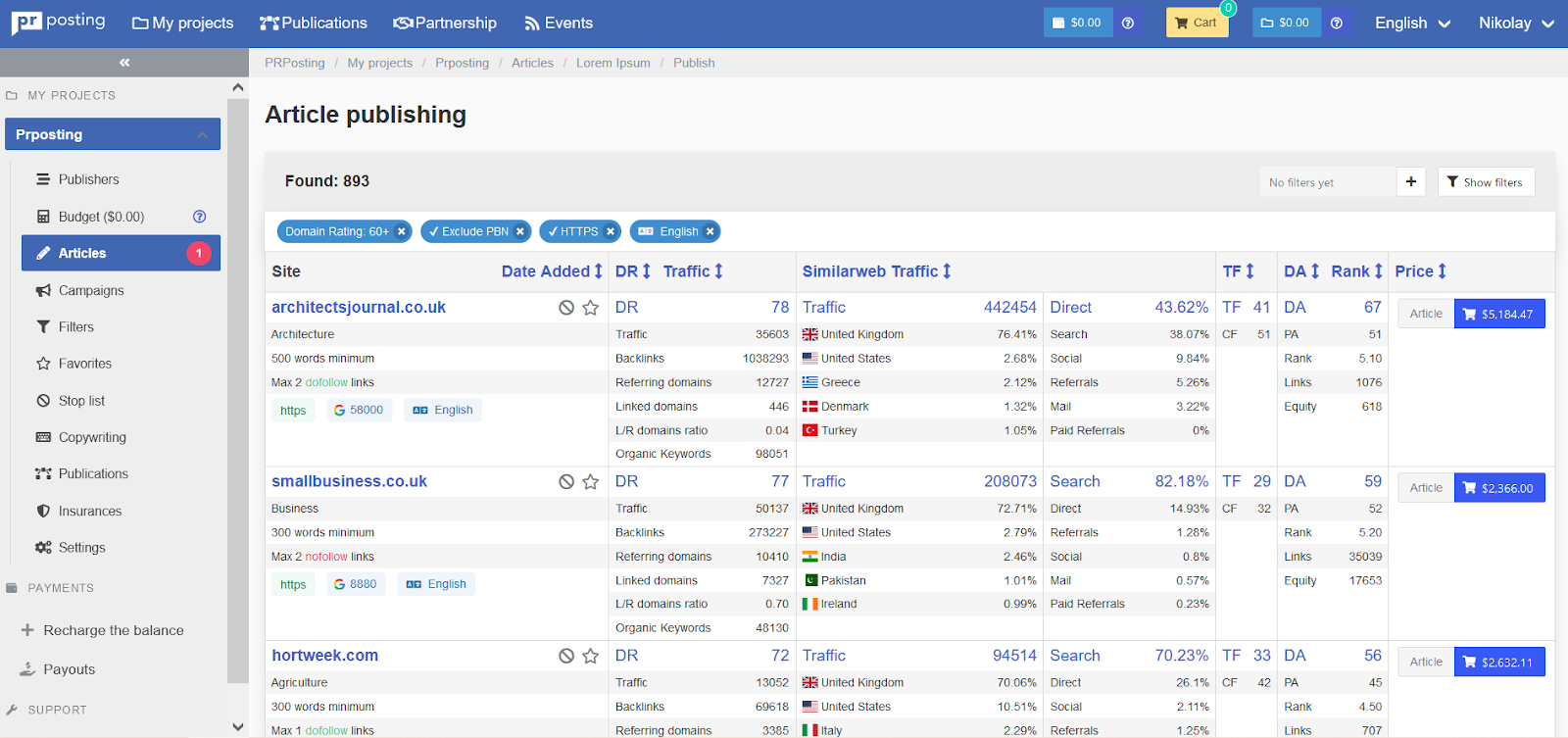
Task: Open Publishers in sidebar
Action: (88, 179)
